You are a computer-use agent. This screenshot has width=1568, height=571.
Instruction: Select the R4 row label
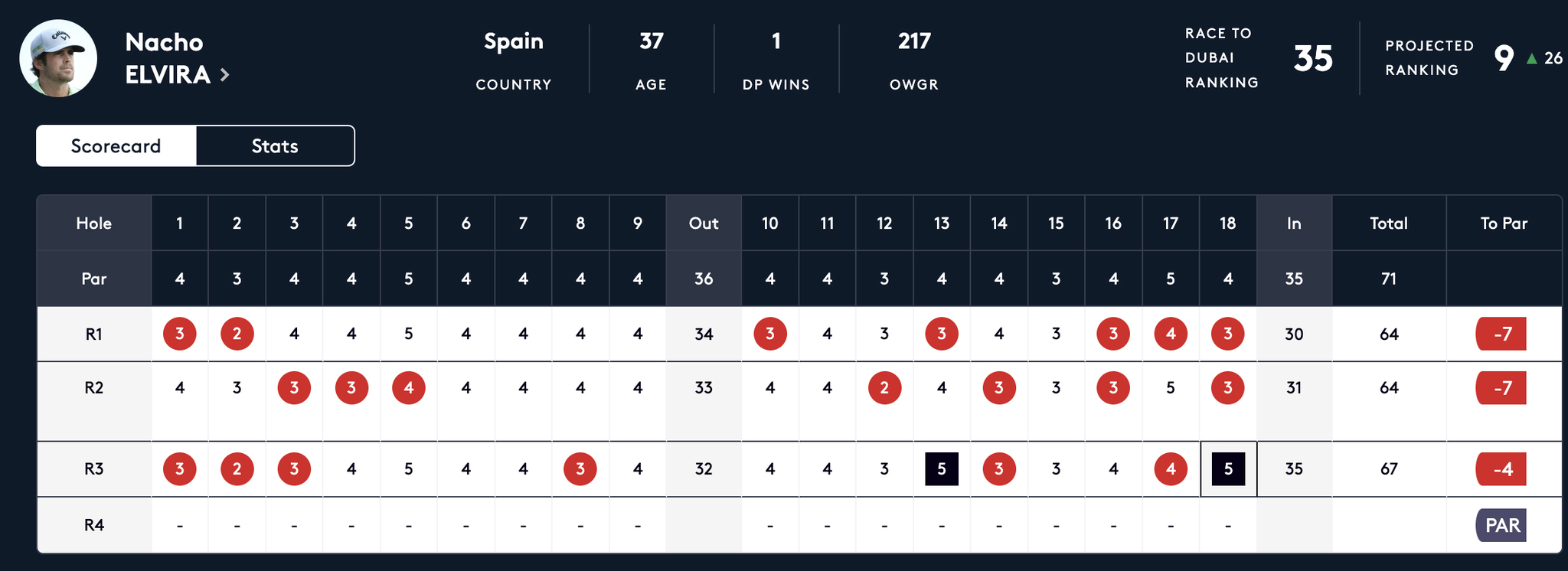tap(94, 526)
